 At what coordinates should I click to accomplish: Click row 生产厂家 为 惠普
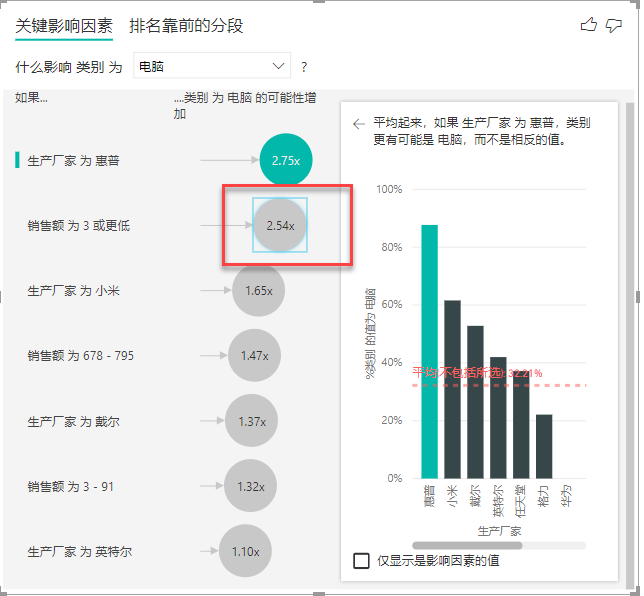point(74,161)
